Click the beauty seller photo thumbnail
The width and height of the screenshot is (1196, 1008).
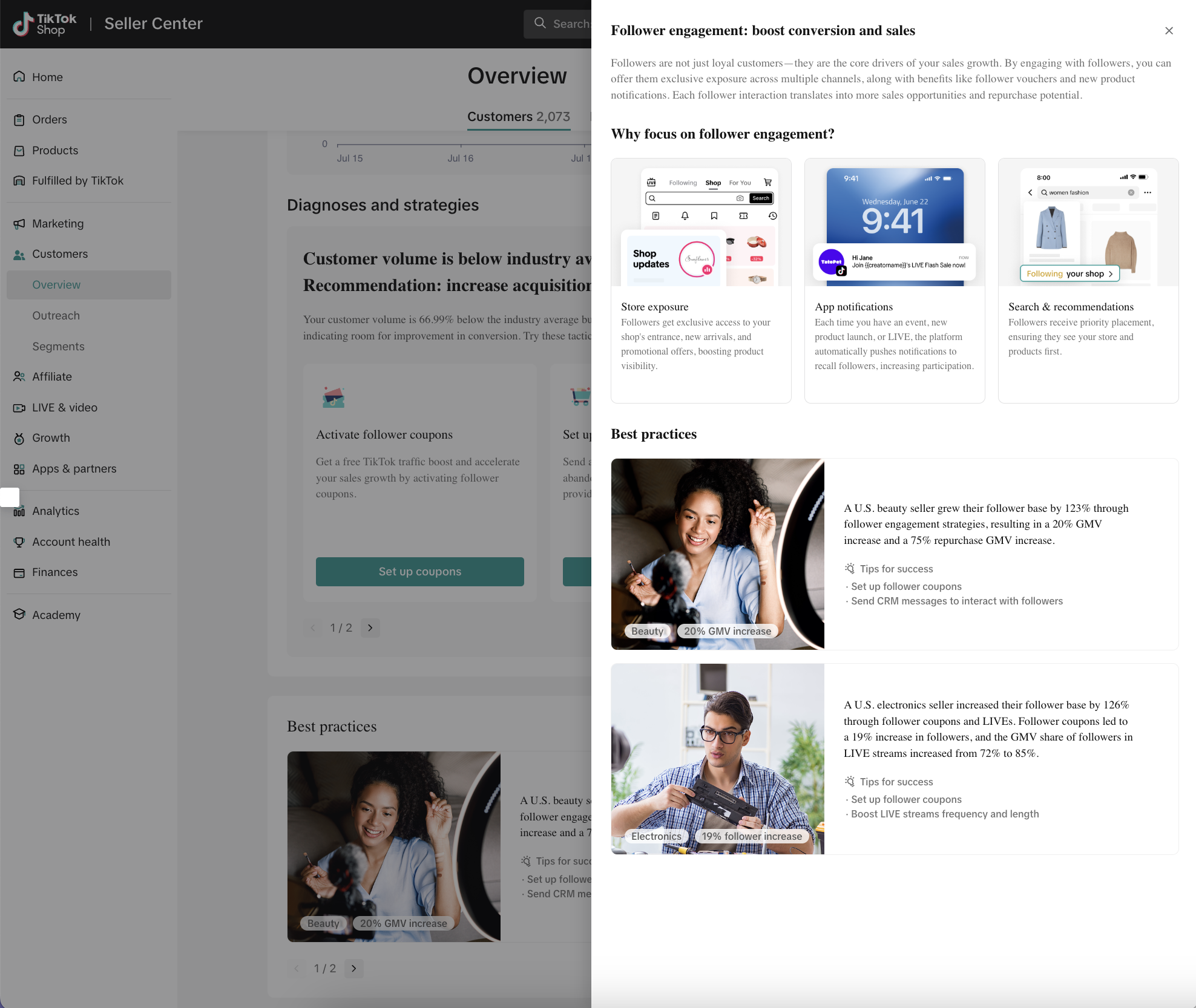pos(717,554)
